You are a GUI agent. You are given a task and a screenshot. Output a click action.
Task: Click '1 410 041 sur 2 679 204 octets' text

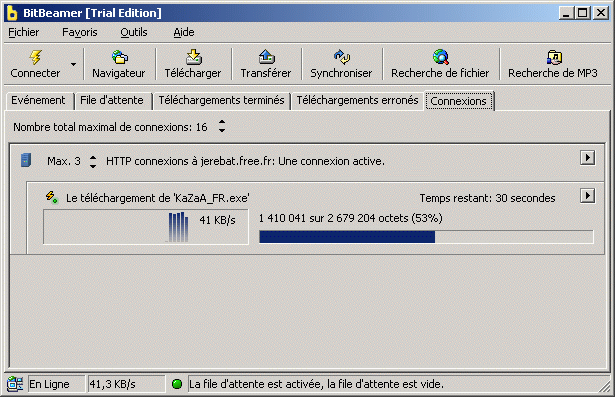351,218
